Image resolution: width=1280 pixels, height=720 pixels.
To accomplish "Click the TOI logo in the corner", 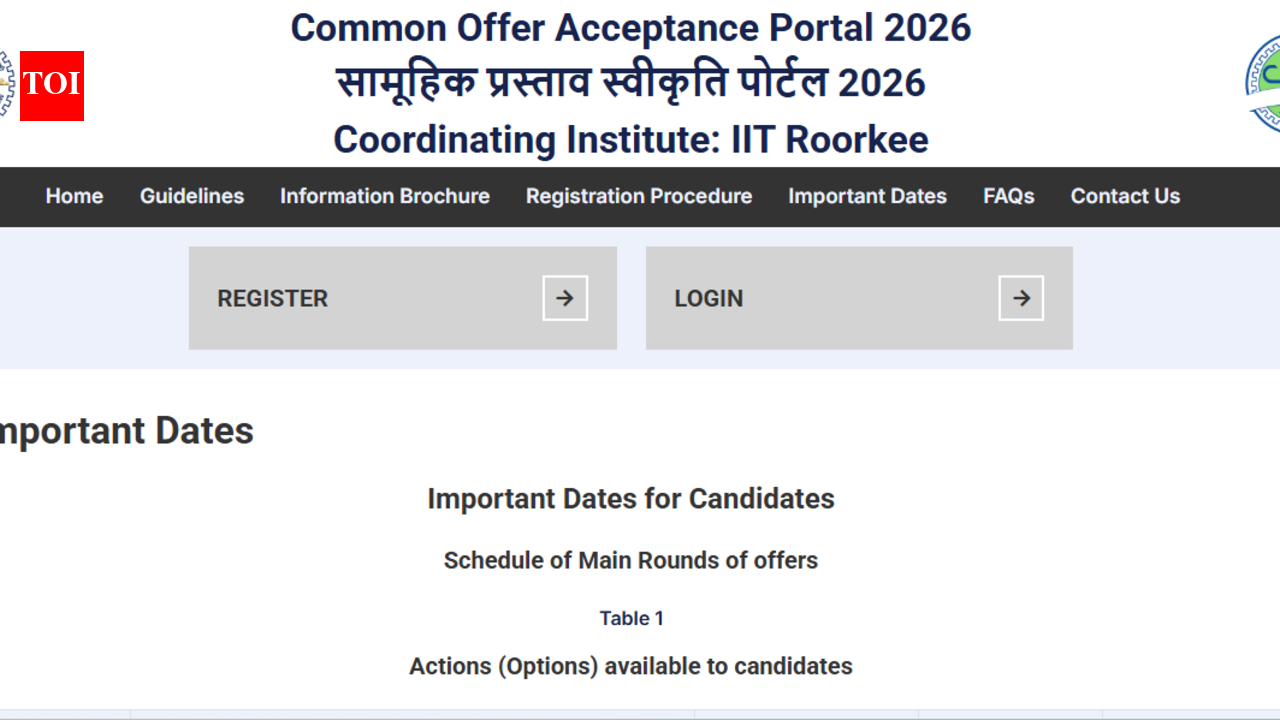I will coord(51,87).
